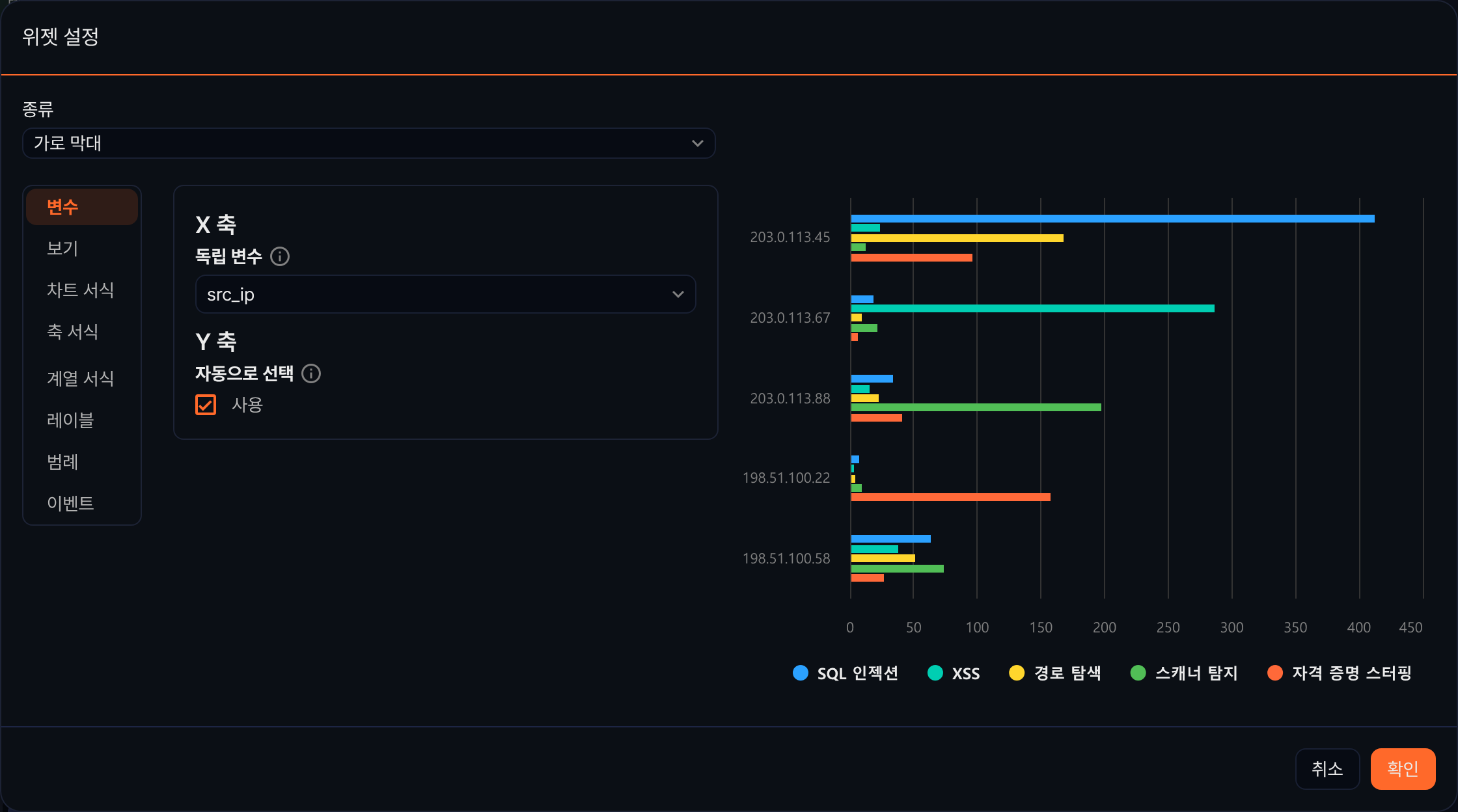
Task: Open the 차트 서식 tab
Action: 82,290
